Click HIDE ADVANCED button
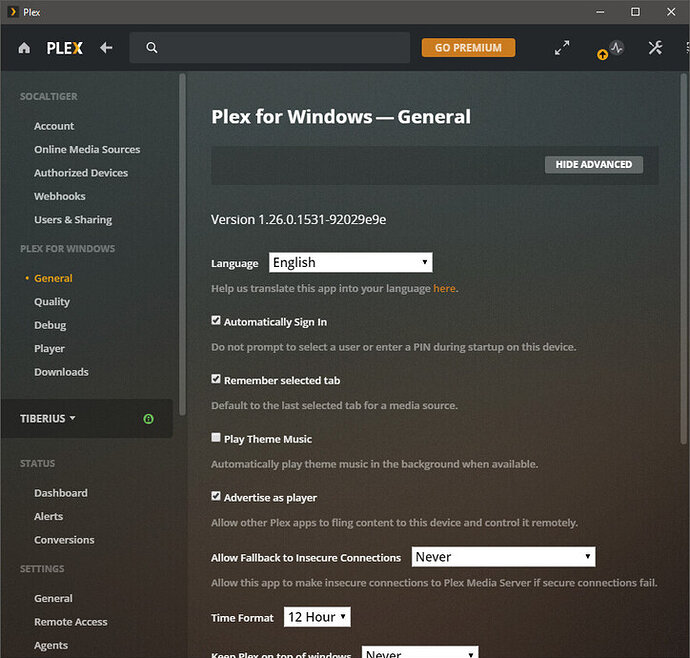 point(594,165)
